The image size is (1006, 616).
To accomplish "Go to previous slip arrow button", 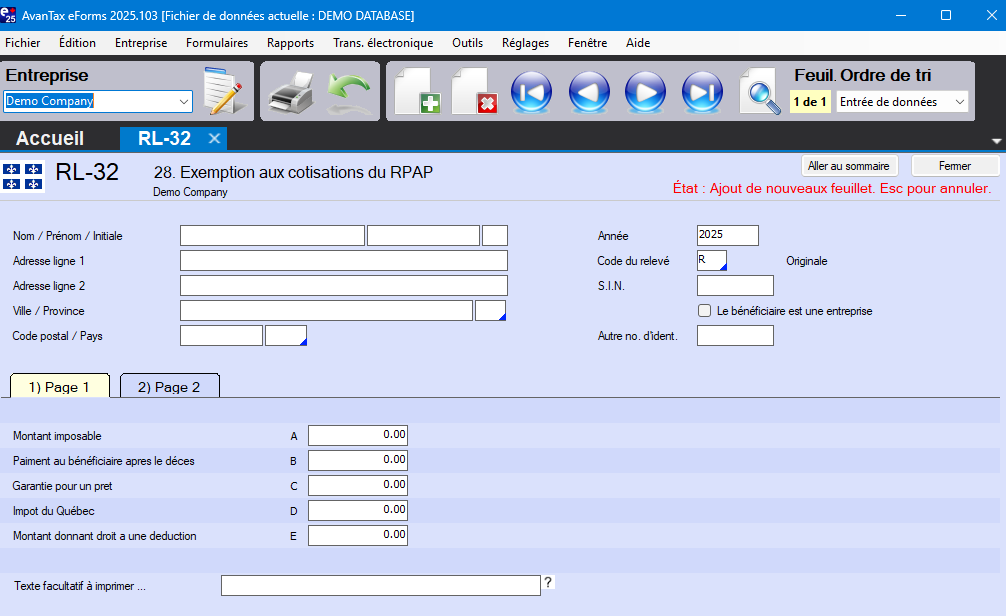I will pos(589,93).
